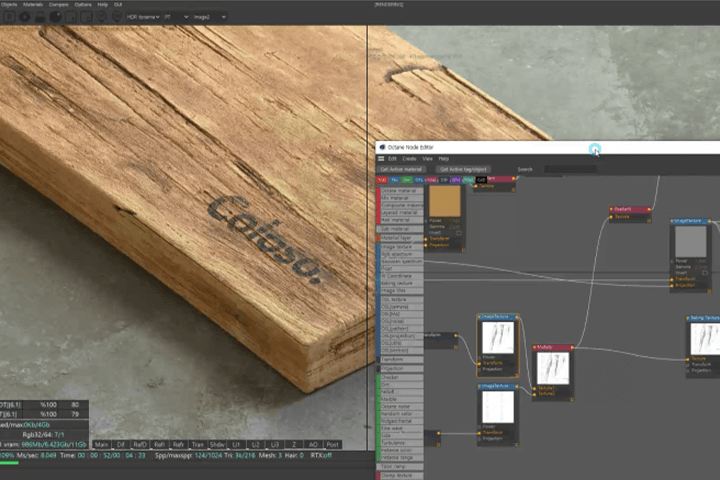The width and height of the screenshot is (720, 480).
Task: Toggle the green Gen node filter tag
Action: click(406, 180)
